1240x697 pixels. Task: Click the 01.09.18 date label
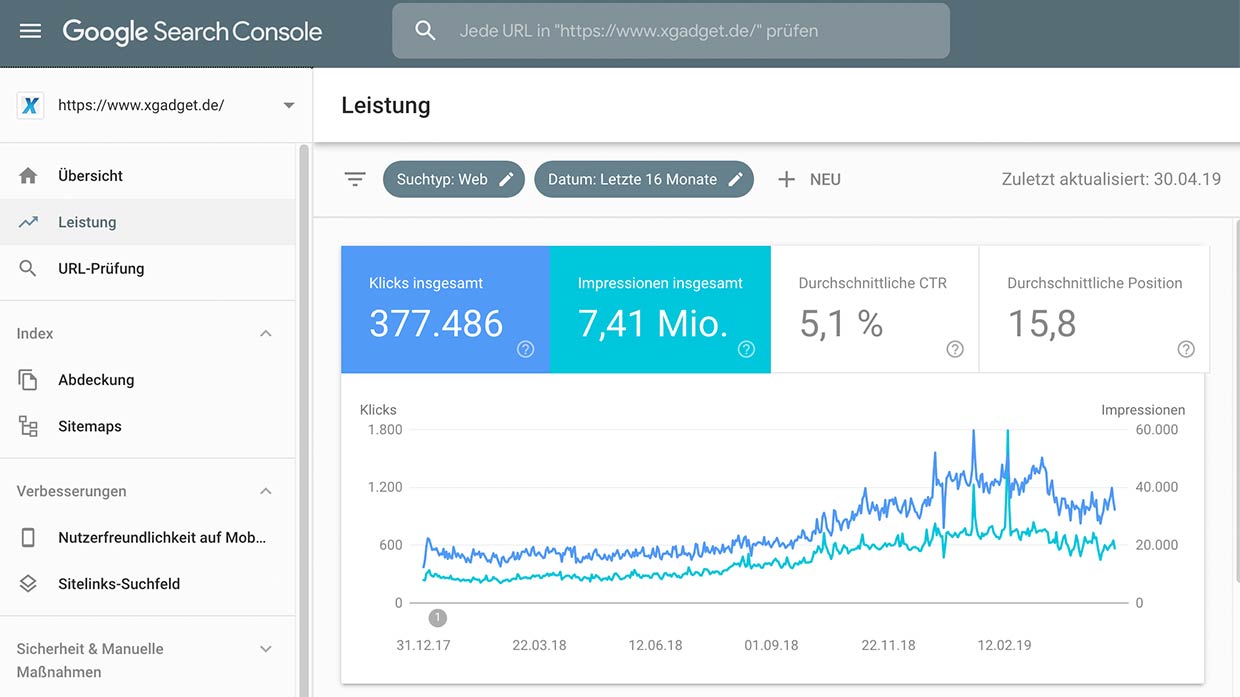pos(771,645)
